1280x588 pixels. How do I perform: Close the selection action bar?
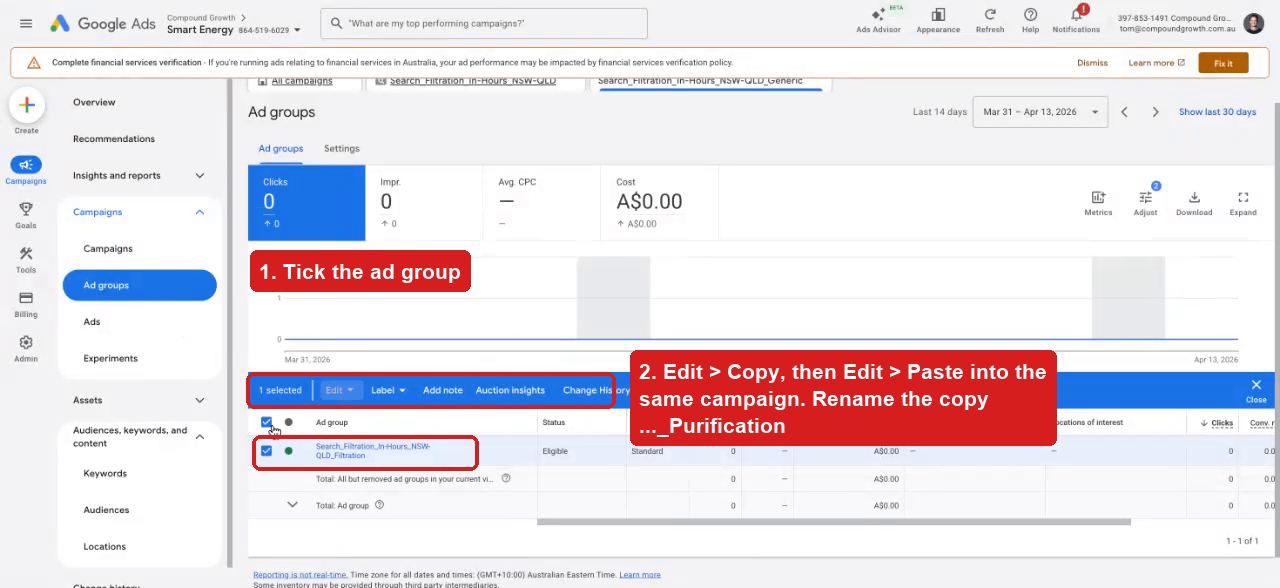[x=1256, y=390]
